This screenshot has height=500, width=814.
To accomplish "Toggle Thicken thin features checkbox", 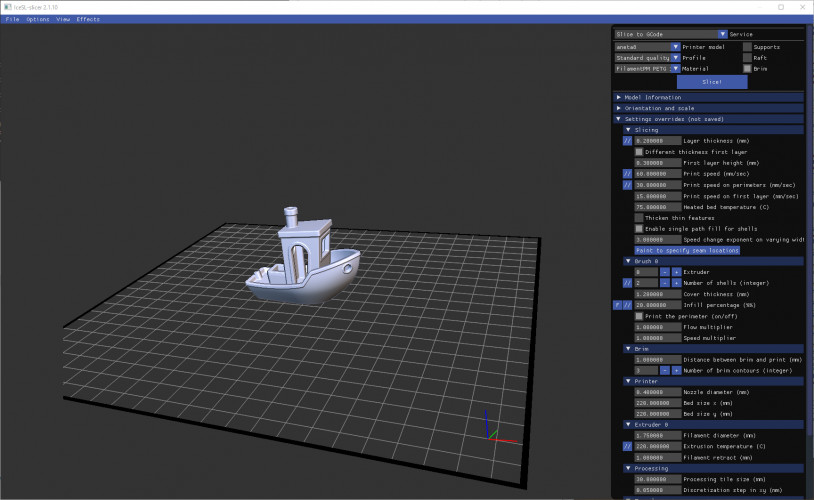I will click(639, 218).
